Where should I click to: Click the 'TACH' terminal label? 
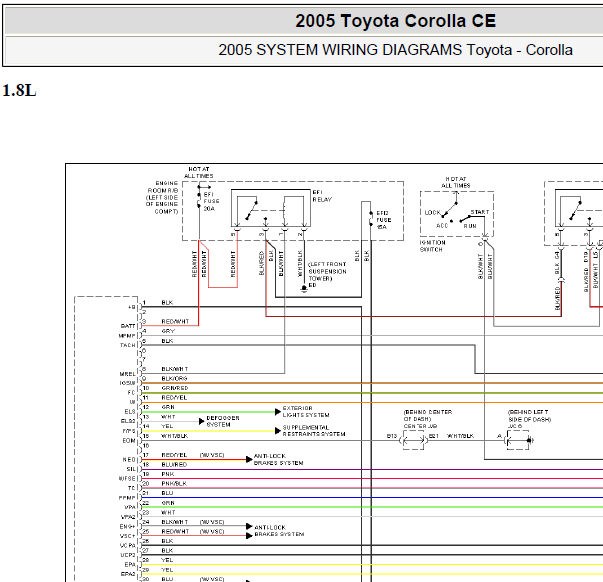coord(128,345)
